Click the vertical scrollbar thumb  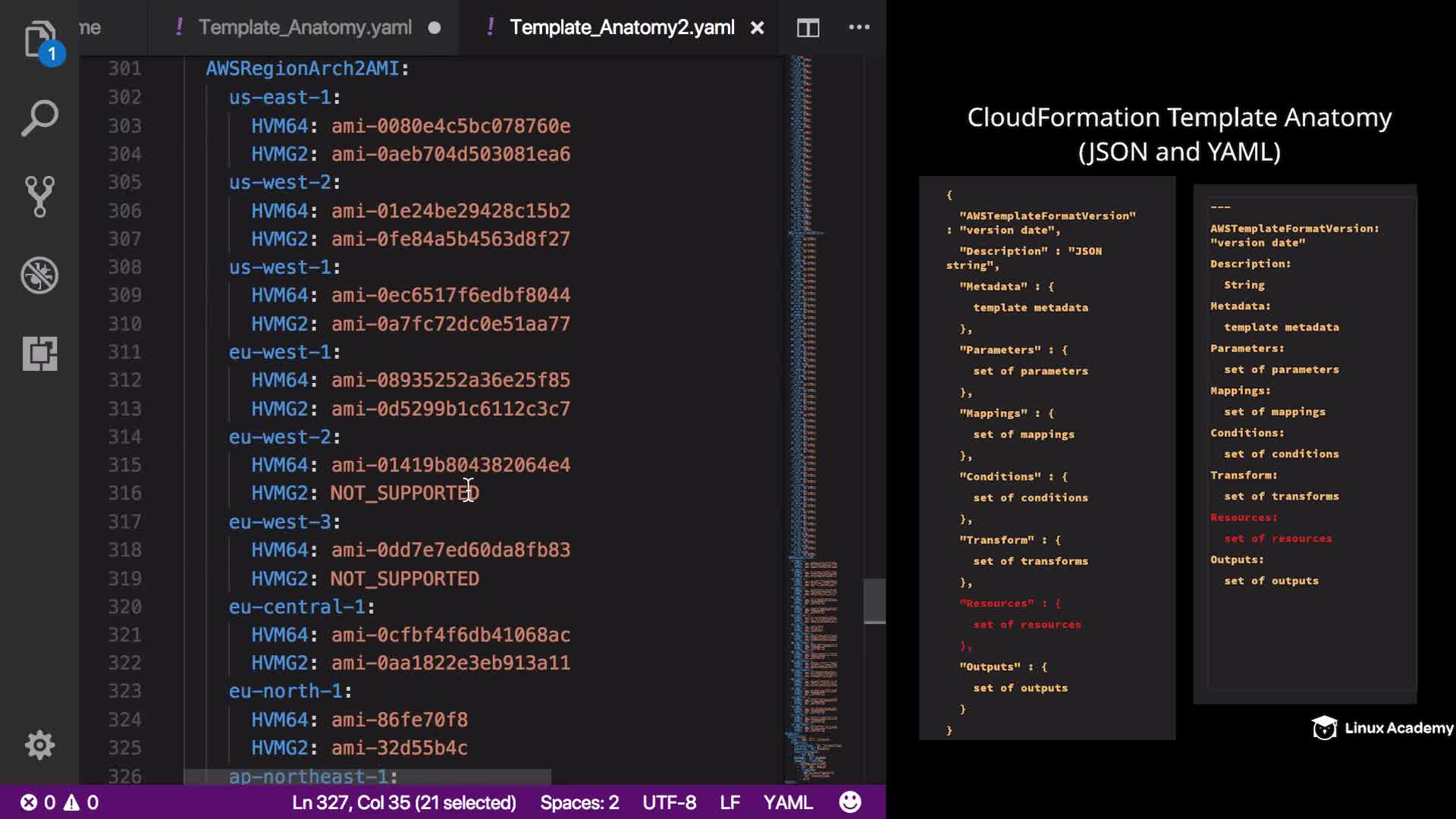click(x=874, y=601)
